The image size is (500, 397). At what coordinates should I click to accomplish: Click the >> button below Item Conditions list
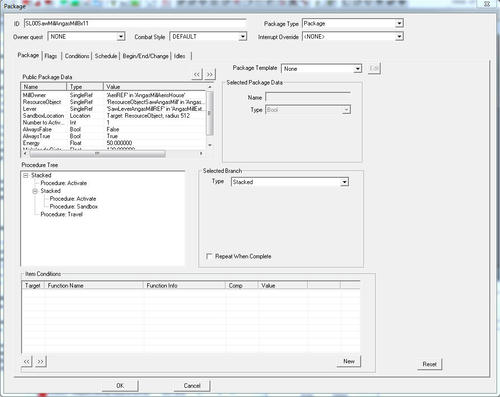[40, 361]
